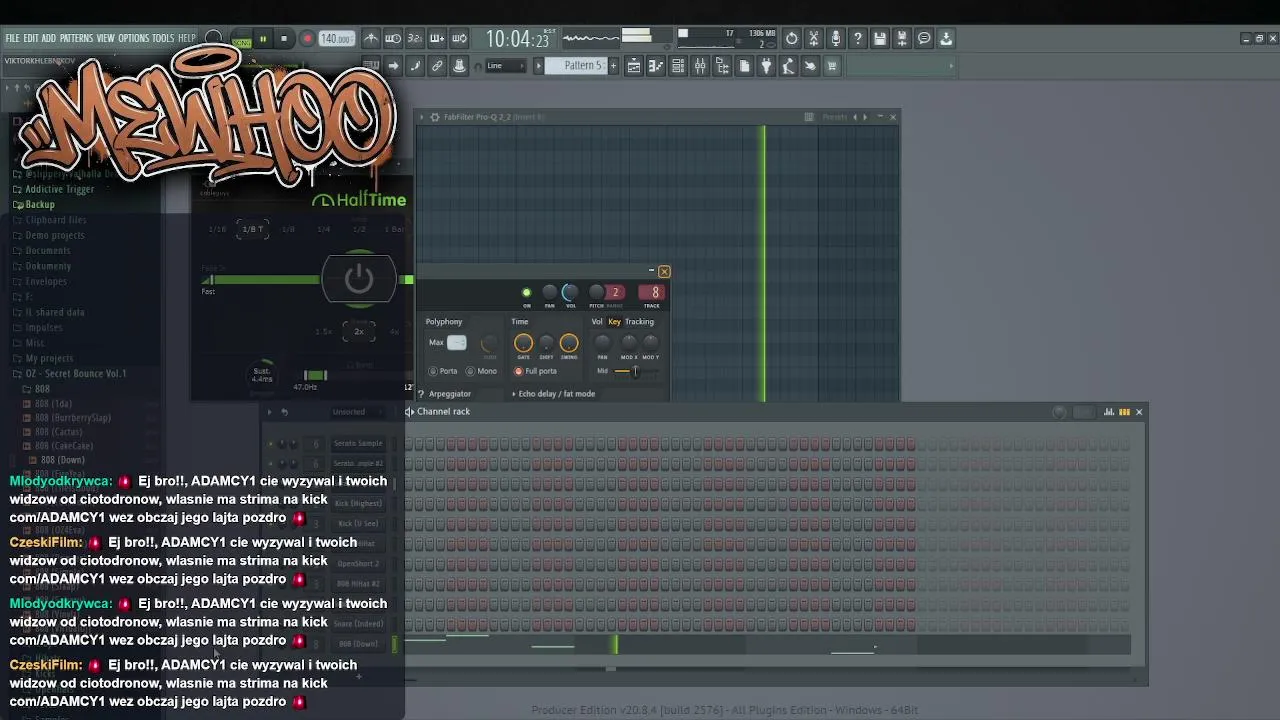
Task: Open the PATTERNS menu
Action: (x=76, y=38)
